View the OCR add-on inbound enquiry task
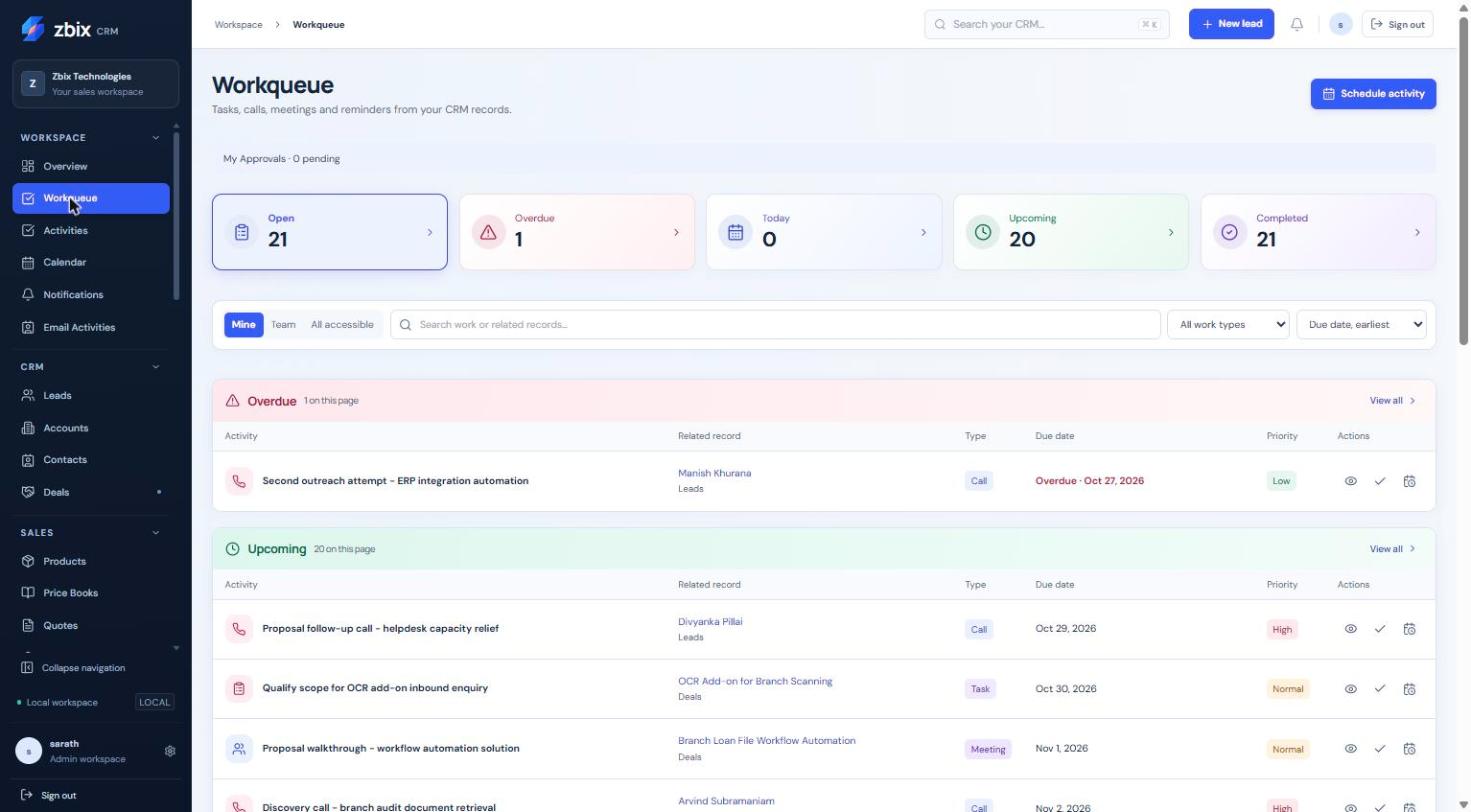The height and width of the screenshot is (812, 1471). pos(1350,689)
